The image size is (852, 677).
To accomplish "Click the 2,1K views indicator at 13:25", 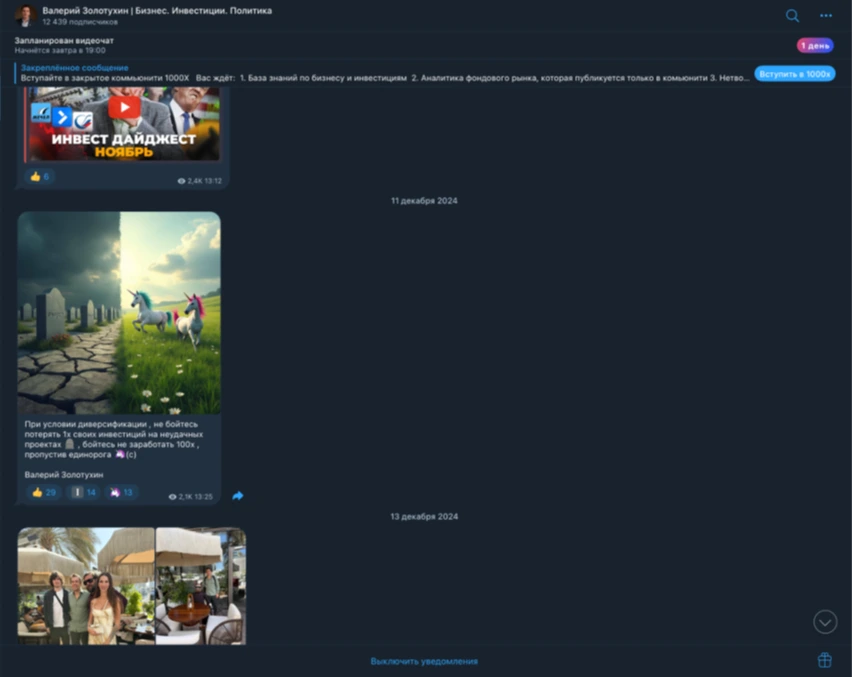I will pos(190,497).
